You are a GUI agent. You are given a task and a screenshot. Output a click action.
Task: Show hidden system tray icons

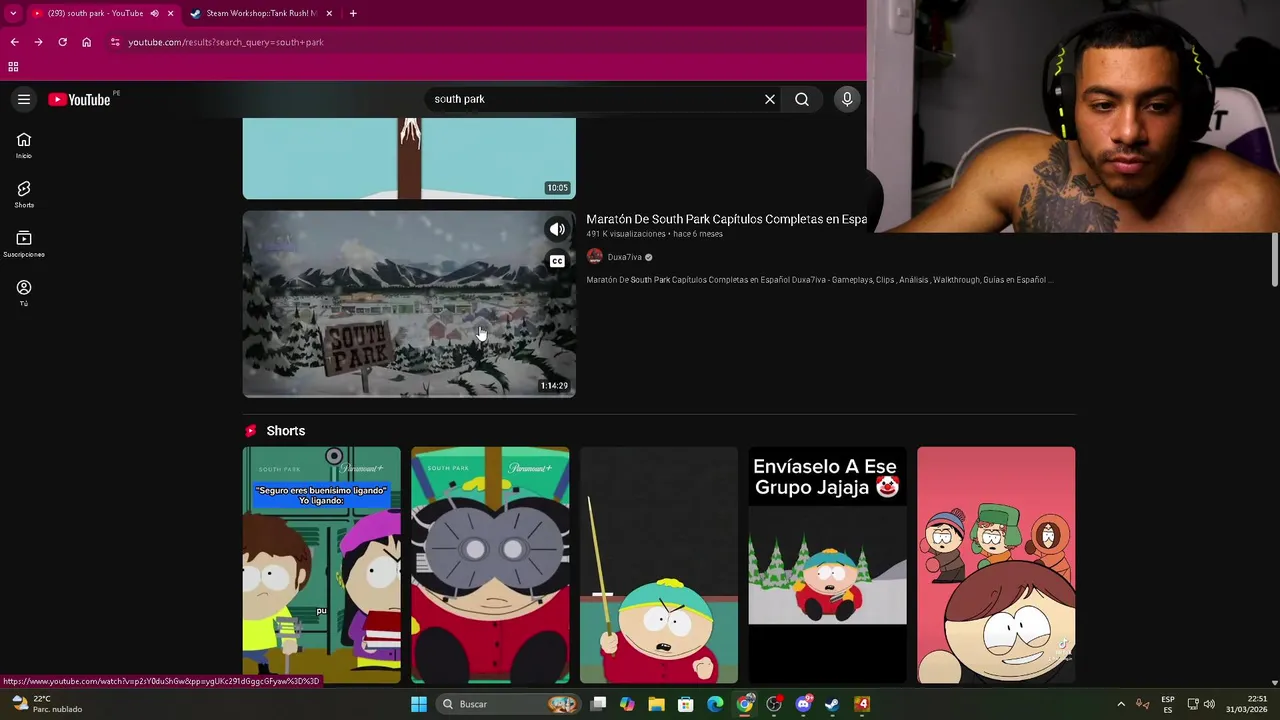tap(1121, 704)
